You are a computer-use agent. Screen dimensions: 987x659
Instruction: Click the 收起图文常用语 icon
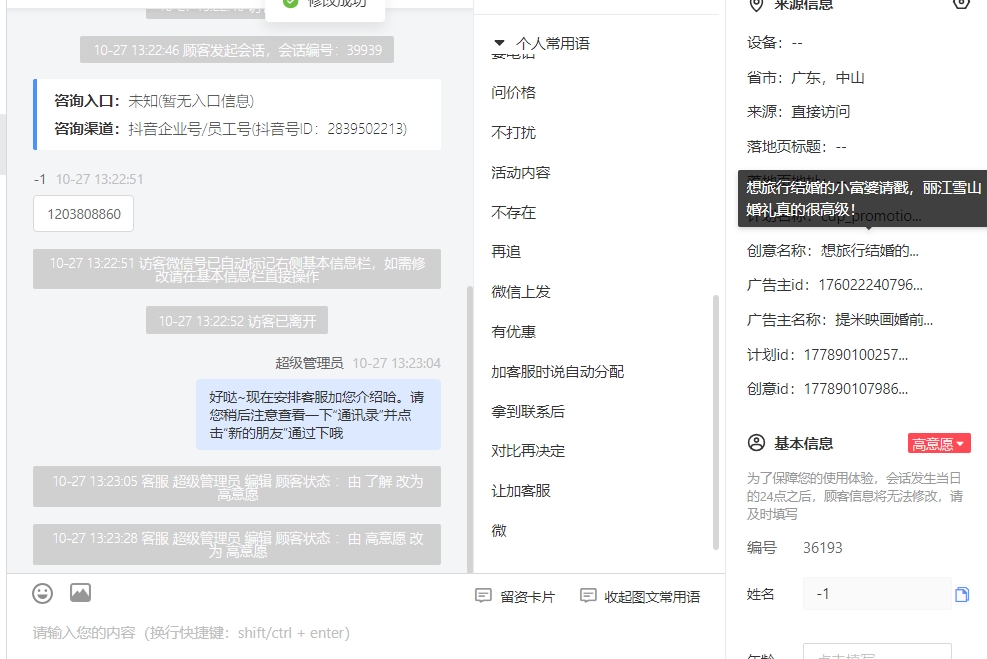tap(588, 595)
